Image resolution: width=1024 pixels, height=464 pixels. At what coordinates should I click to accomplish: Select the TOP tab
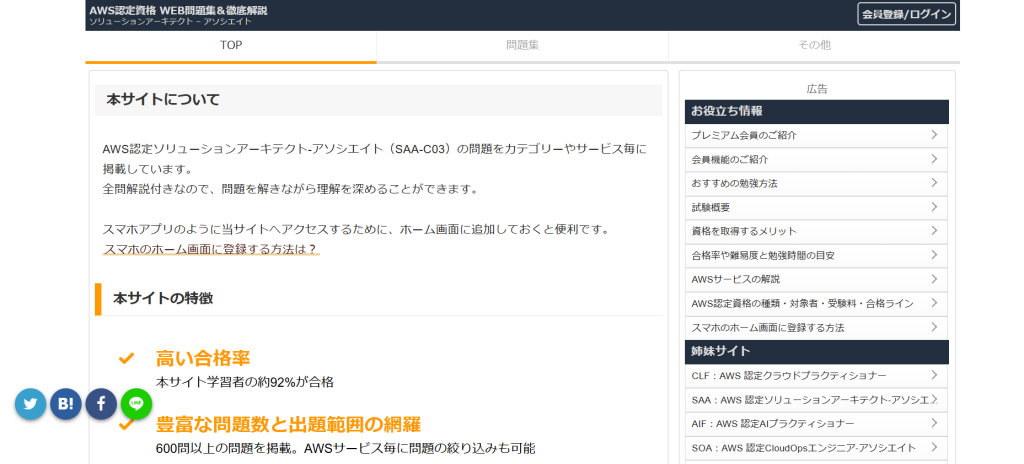[231, 45]
